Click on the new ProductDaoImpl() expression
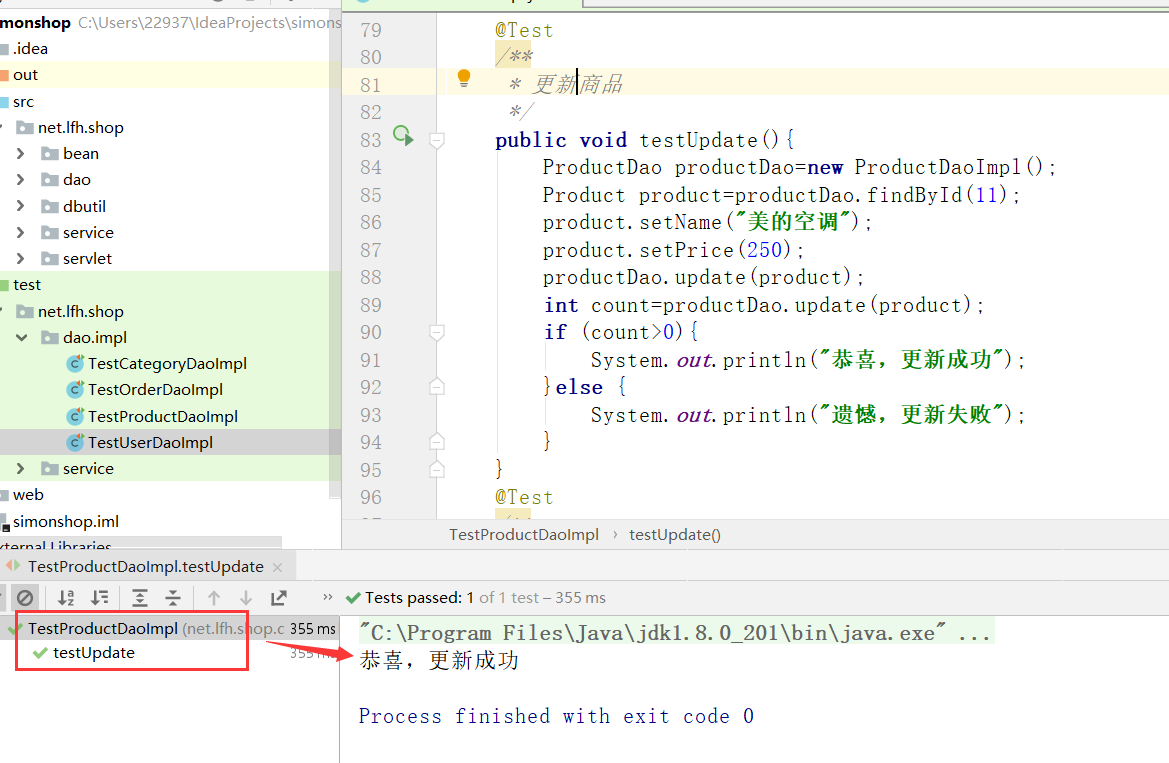Image resolution: width=1169 pixels, height=763 pixels. tap(925, 168)
